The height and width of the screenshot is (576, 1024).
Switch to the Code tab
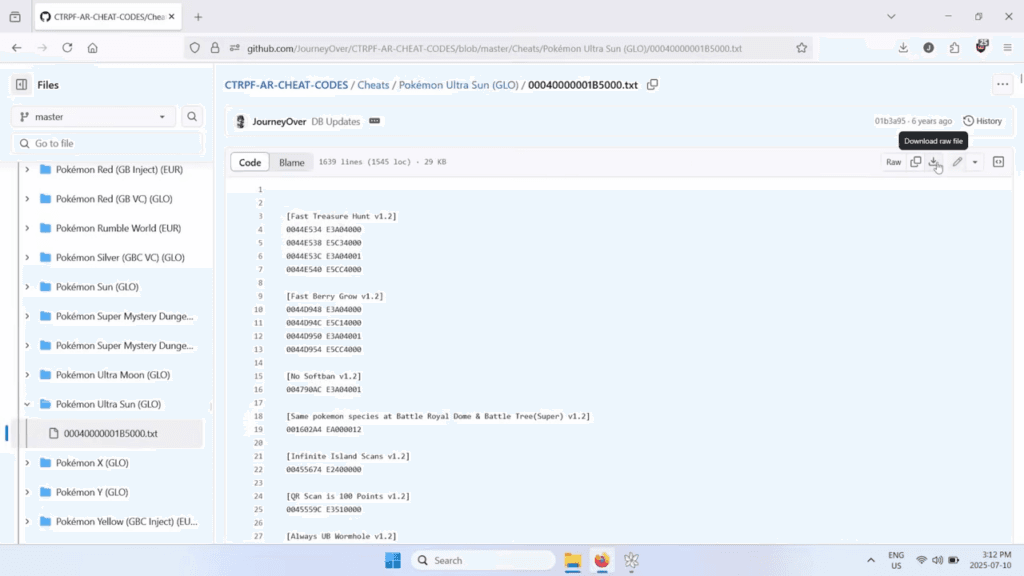click(249, 163)
